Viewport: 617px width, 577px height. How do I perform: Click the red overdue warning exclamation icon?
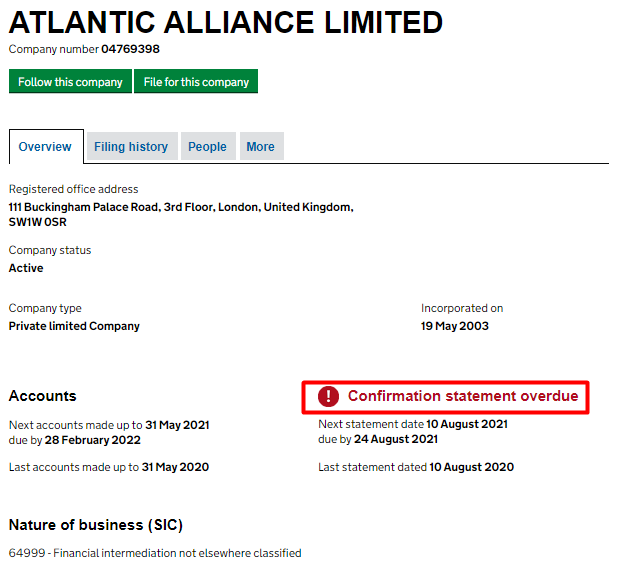[x=329, y=397]
